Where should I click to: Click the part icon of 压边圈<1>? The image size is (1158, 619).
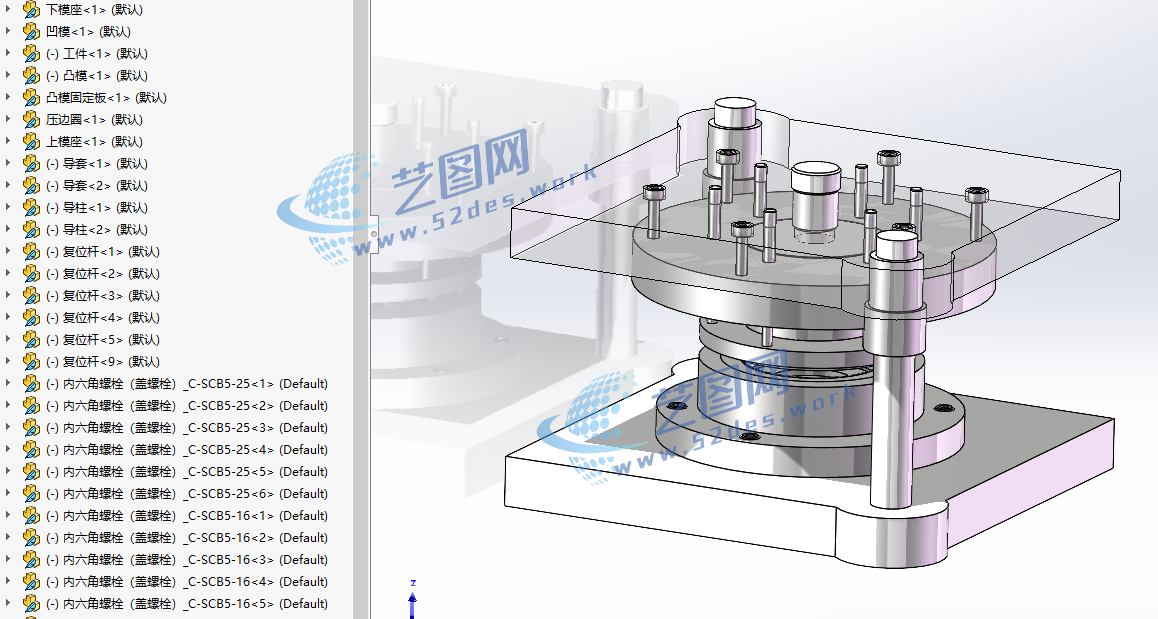click(31, 120)
